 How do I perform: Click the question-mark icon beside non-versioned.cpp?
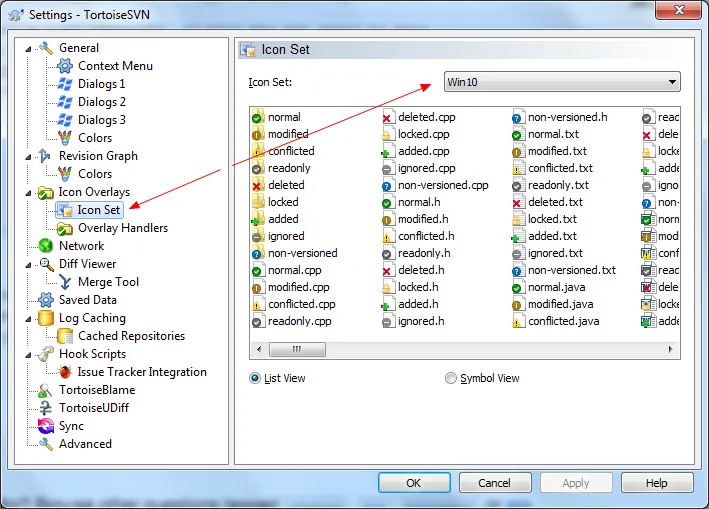(x=388, y=185)
